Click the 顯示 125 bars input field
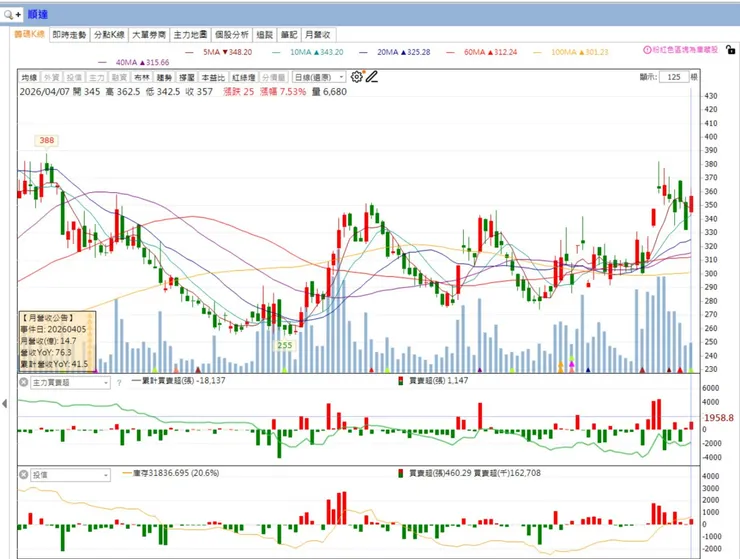Viewport: 740px width, 559px height. tap(674, 77)
